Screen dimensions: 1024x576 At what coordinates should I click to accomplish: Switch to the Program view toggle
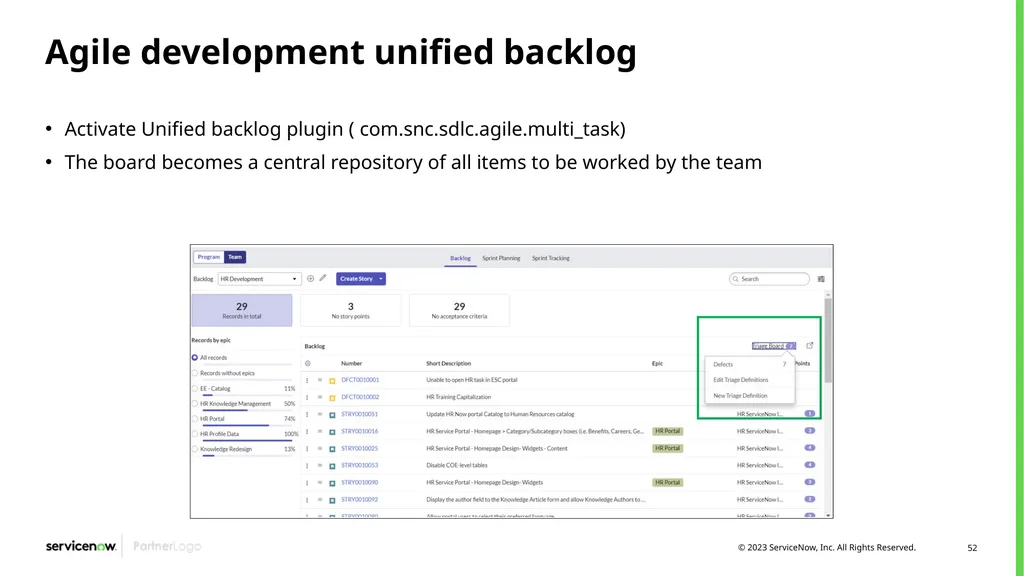click(209, 257)
